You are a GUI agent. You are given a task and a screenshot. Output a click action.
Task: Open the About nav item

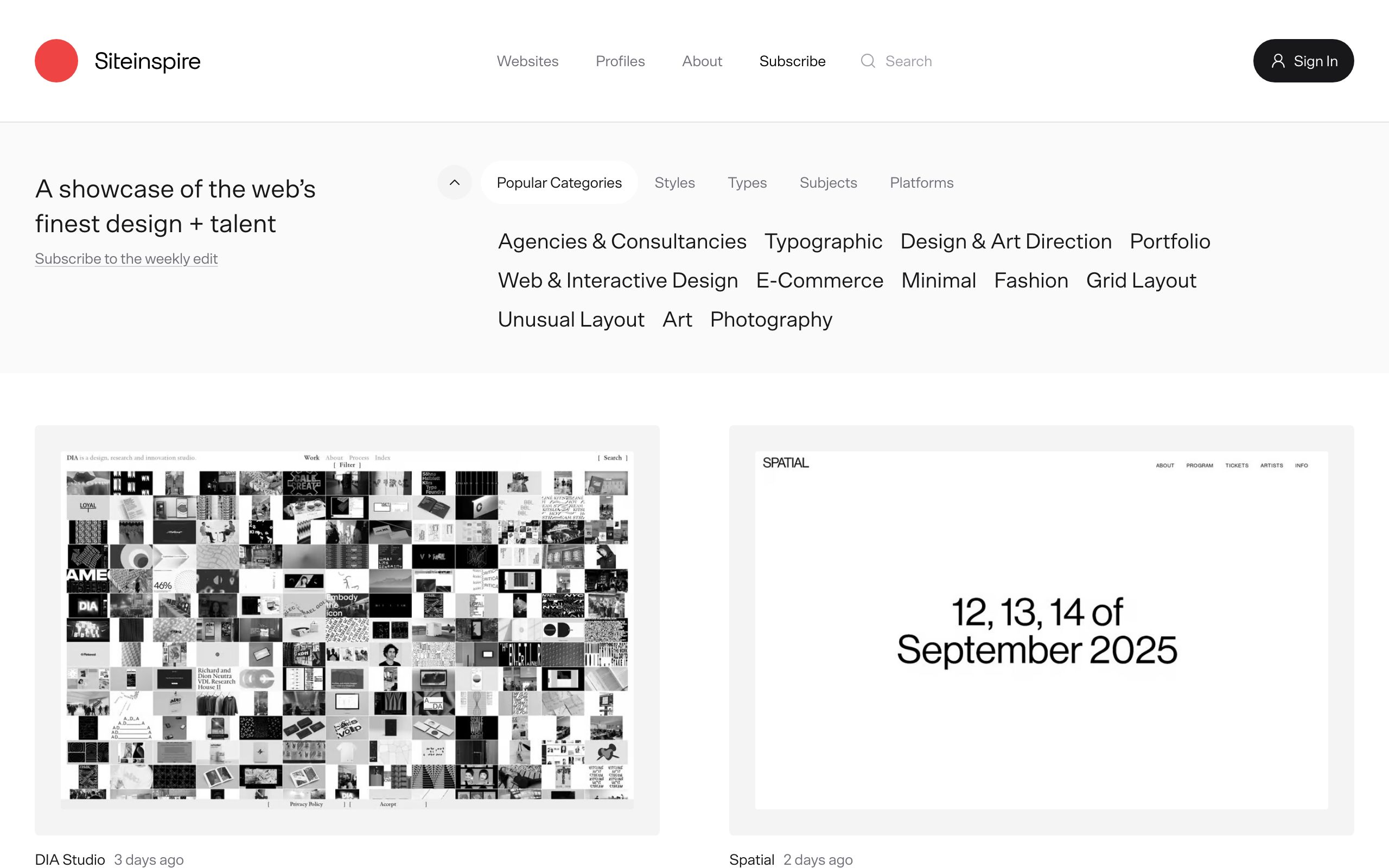coord(702,61)
